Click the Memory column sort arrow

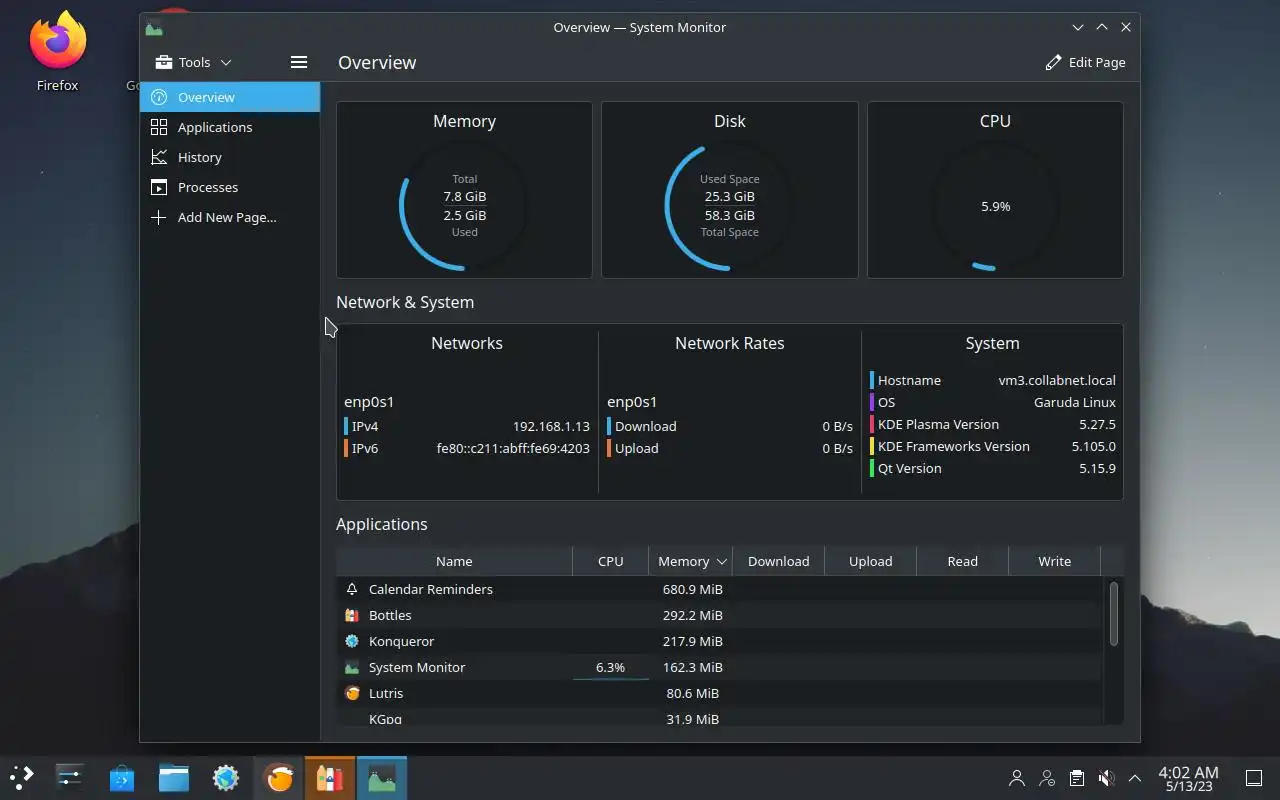pos(721,562)
